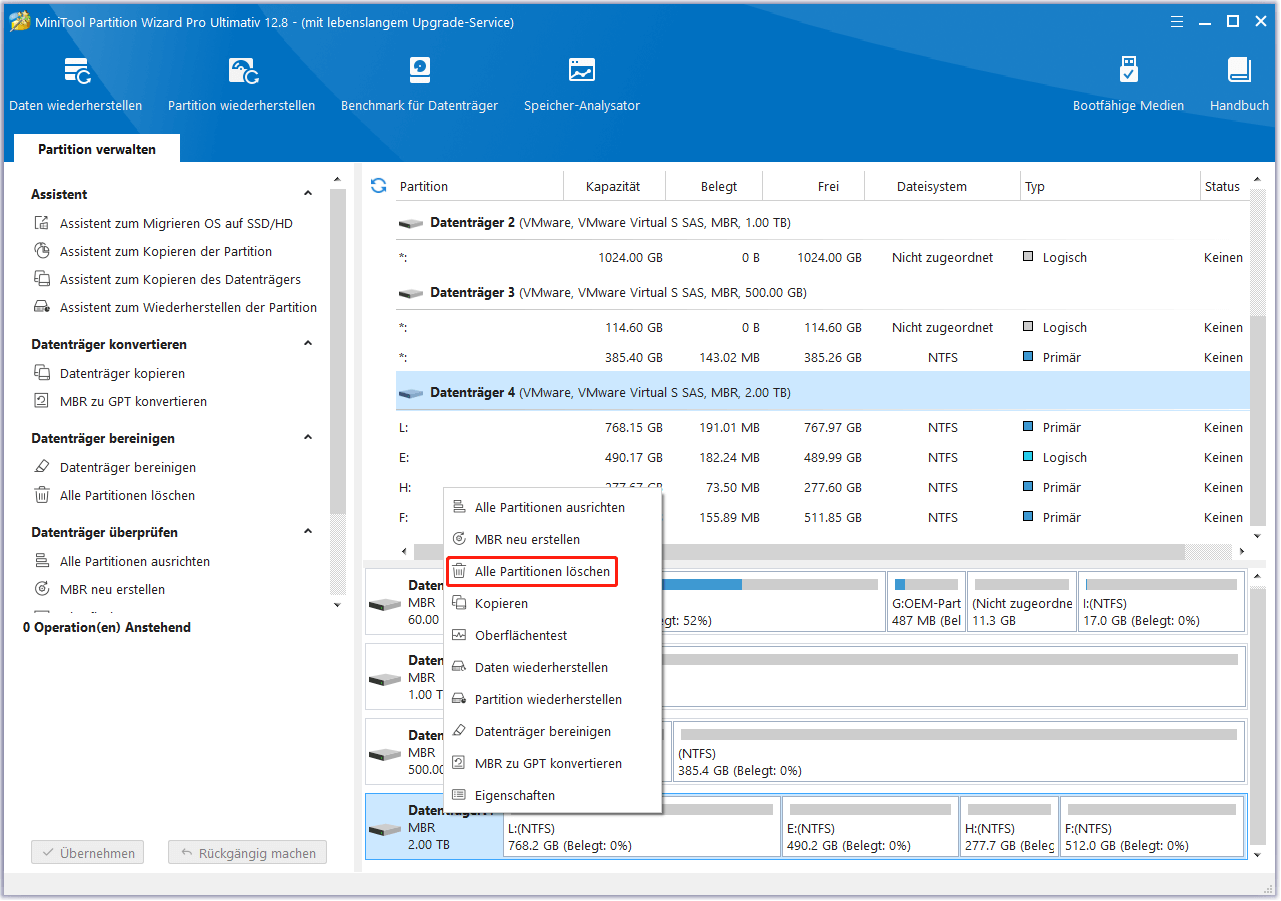Click the Rückgängig machen button
1281x901 pixels.
247,853
